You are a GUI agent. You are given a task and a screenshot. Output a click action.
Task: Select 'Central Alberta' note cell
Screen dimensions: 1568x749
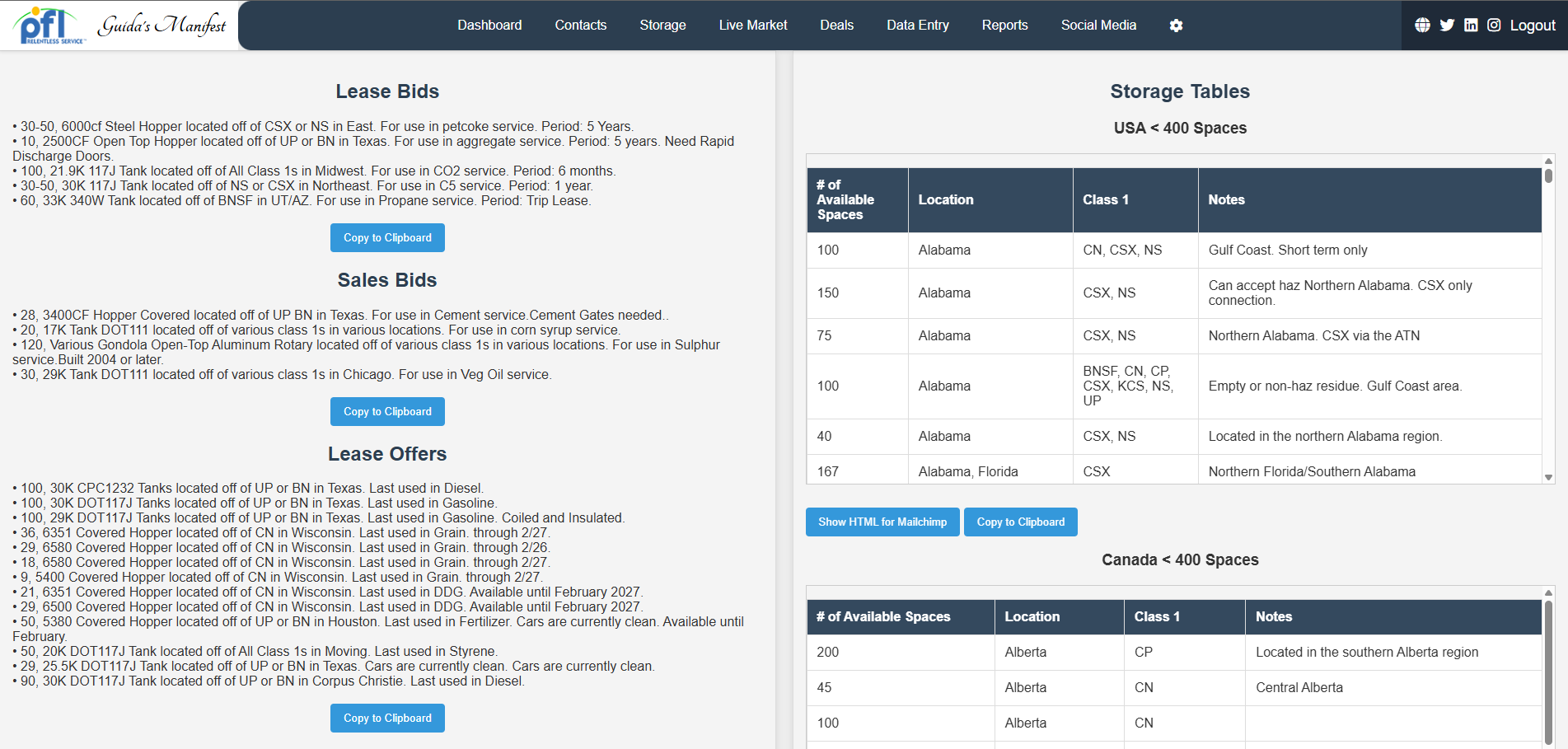pos(1393,688)
